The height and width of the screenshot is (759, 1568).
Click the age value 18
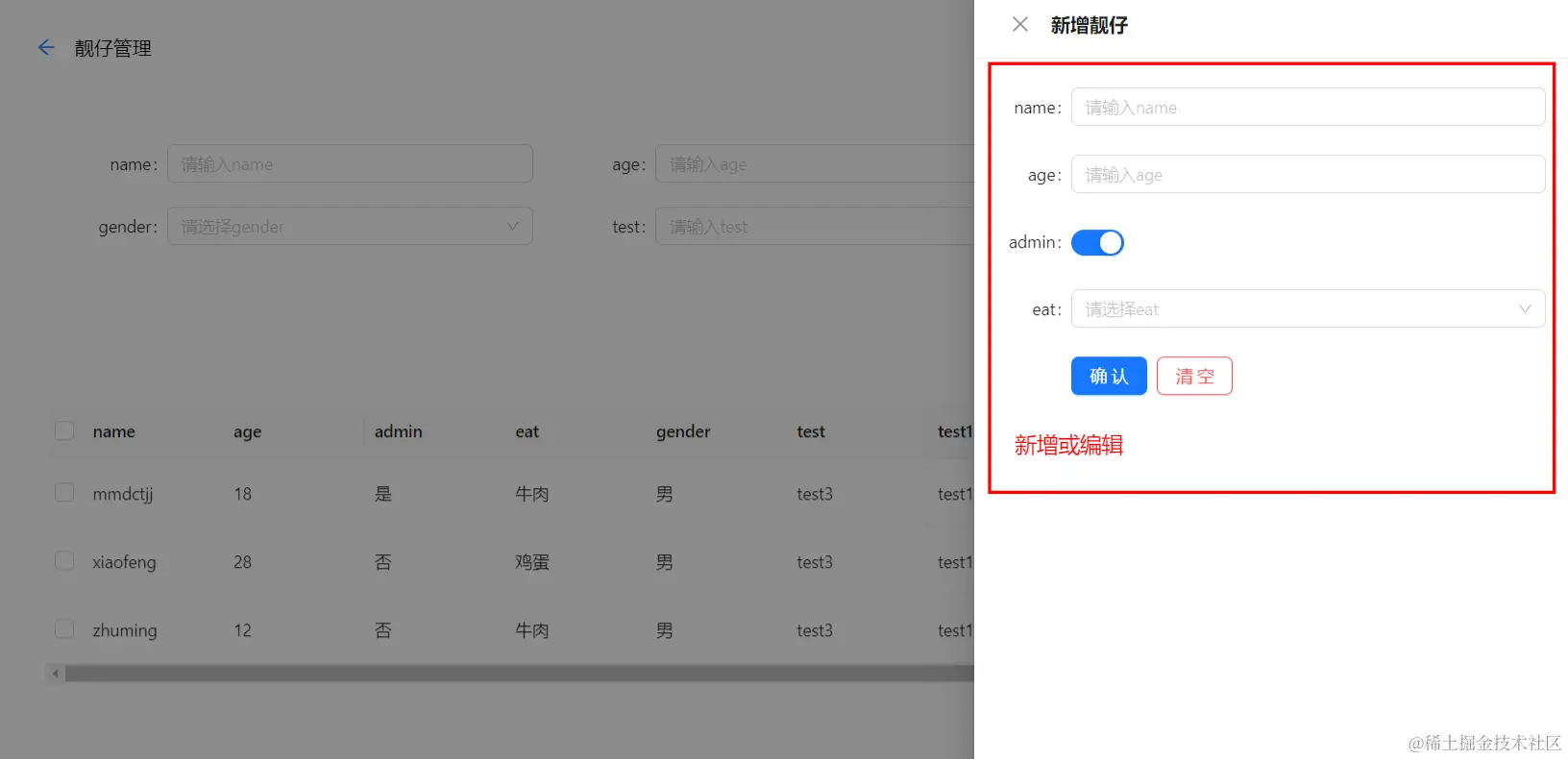click(x=242, y=494)
